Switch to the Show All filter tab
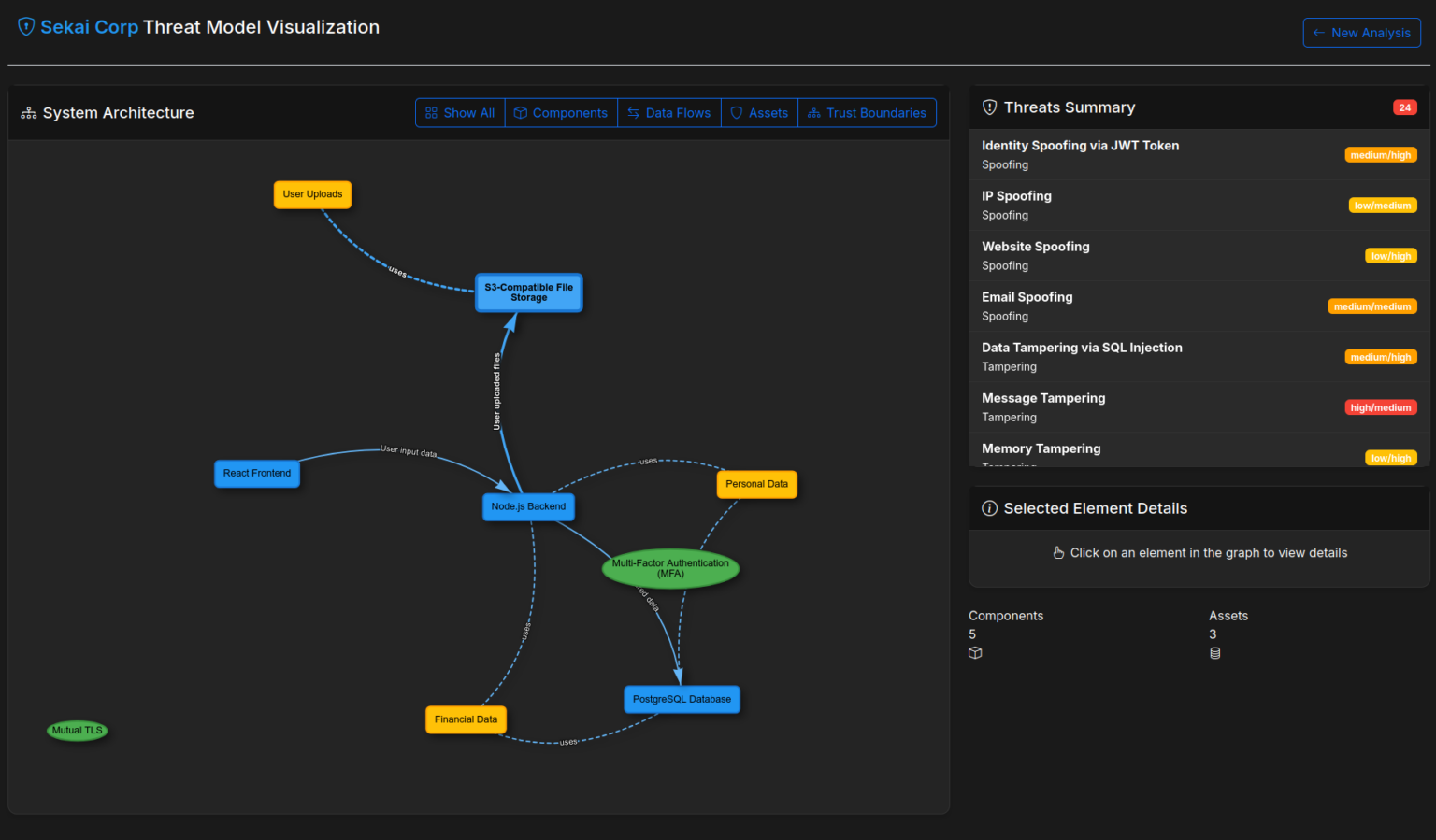This screenshot has height=840, width=1436. pos(459,112)
